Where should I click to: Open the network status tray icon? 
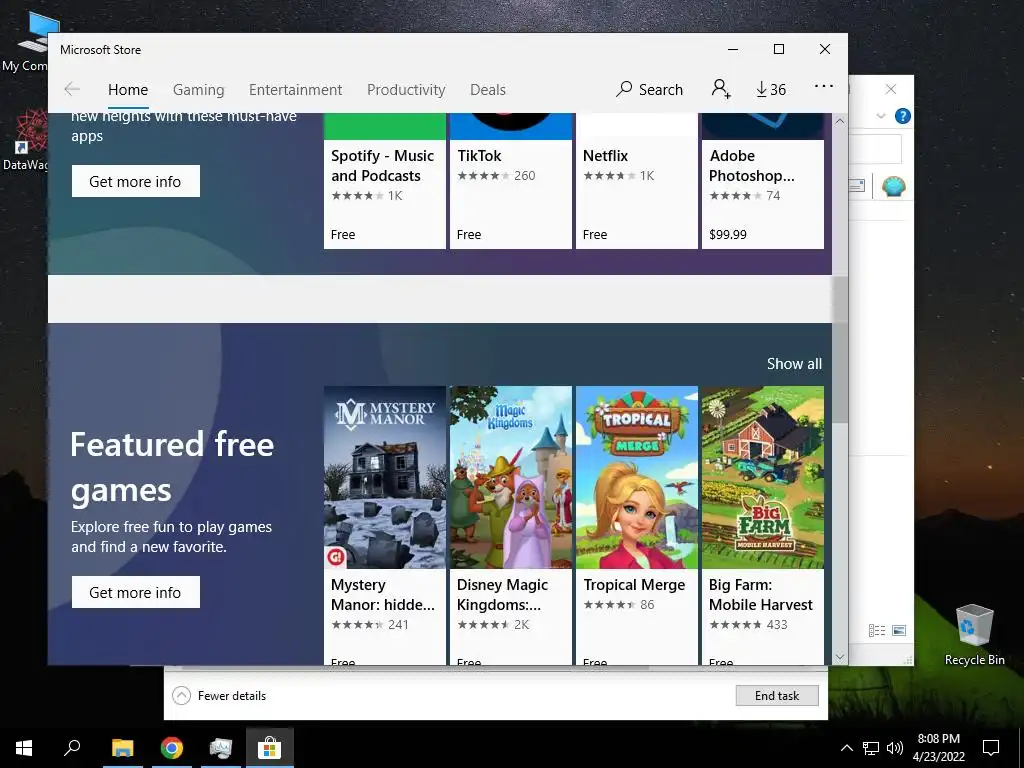871,748
